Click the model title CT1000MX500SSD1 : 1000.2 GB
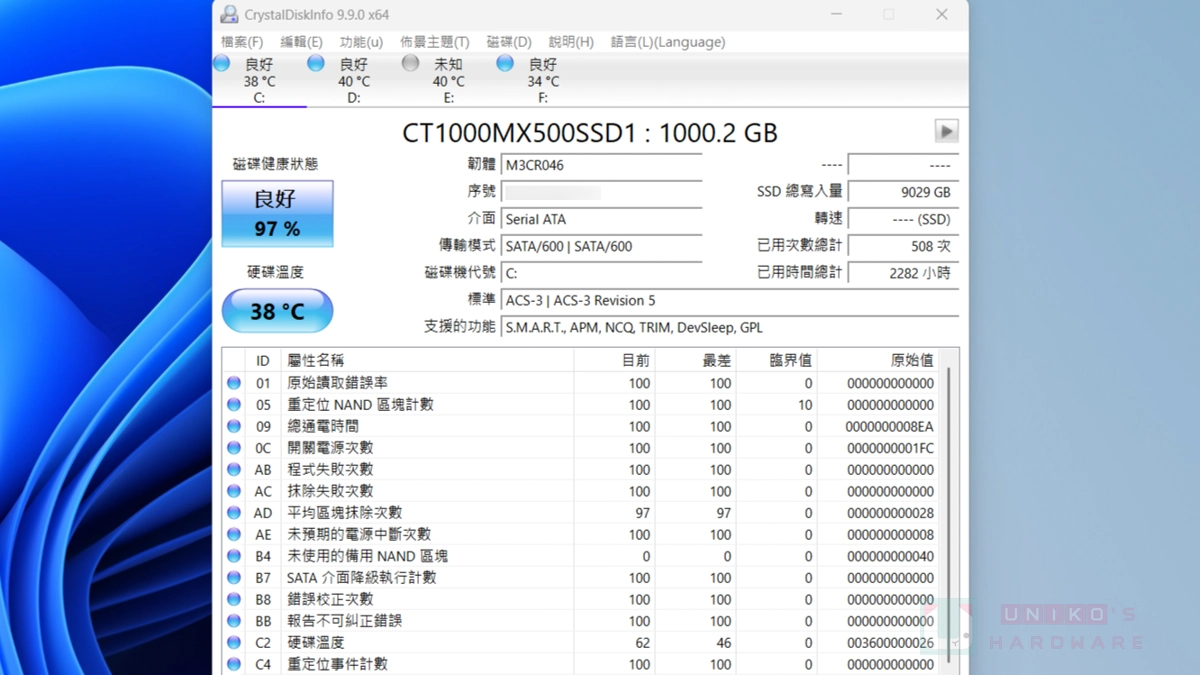 [x=590, y=133]
